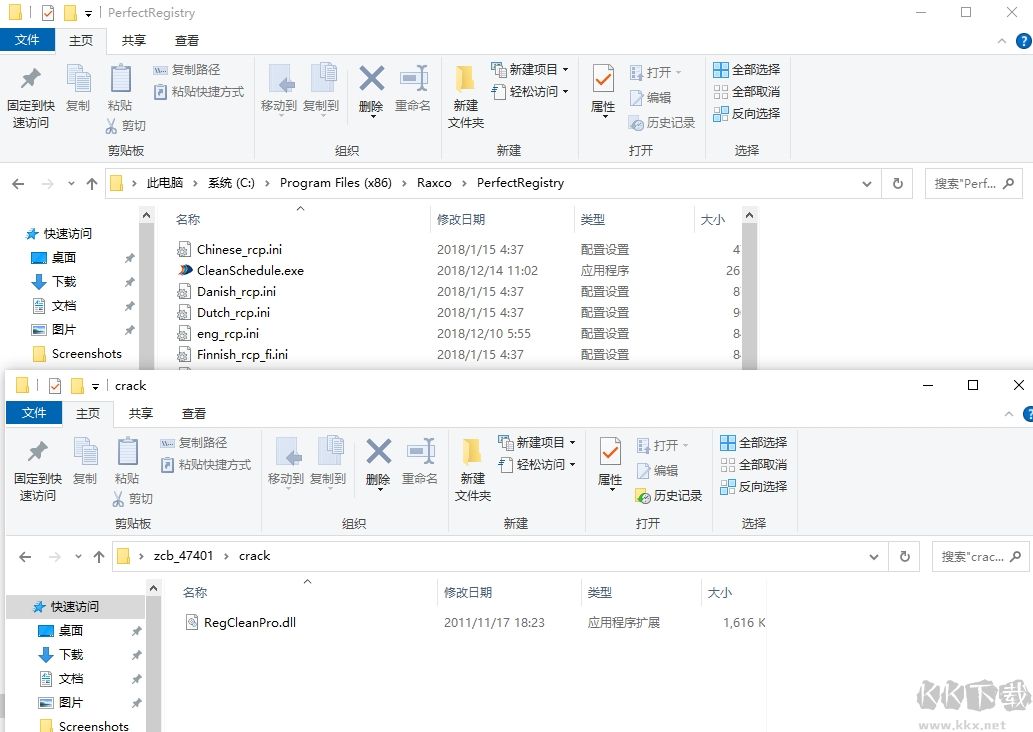The image size is (1033, 732).
Task: Click Properties (属性) icon in crack window
Action: click(x=610, y=452)
